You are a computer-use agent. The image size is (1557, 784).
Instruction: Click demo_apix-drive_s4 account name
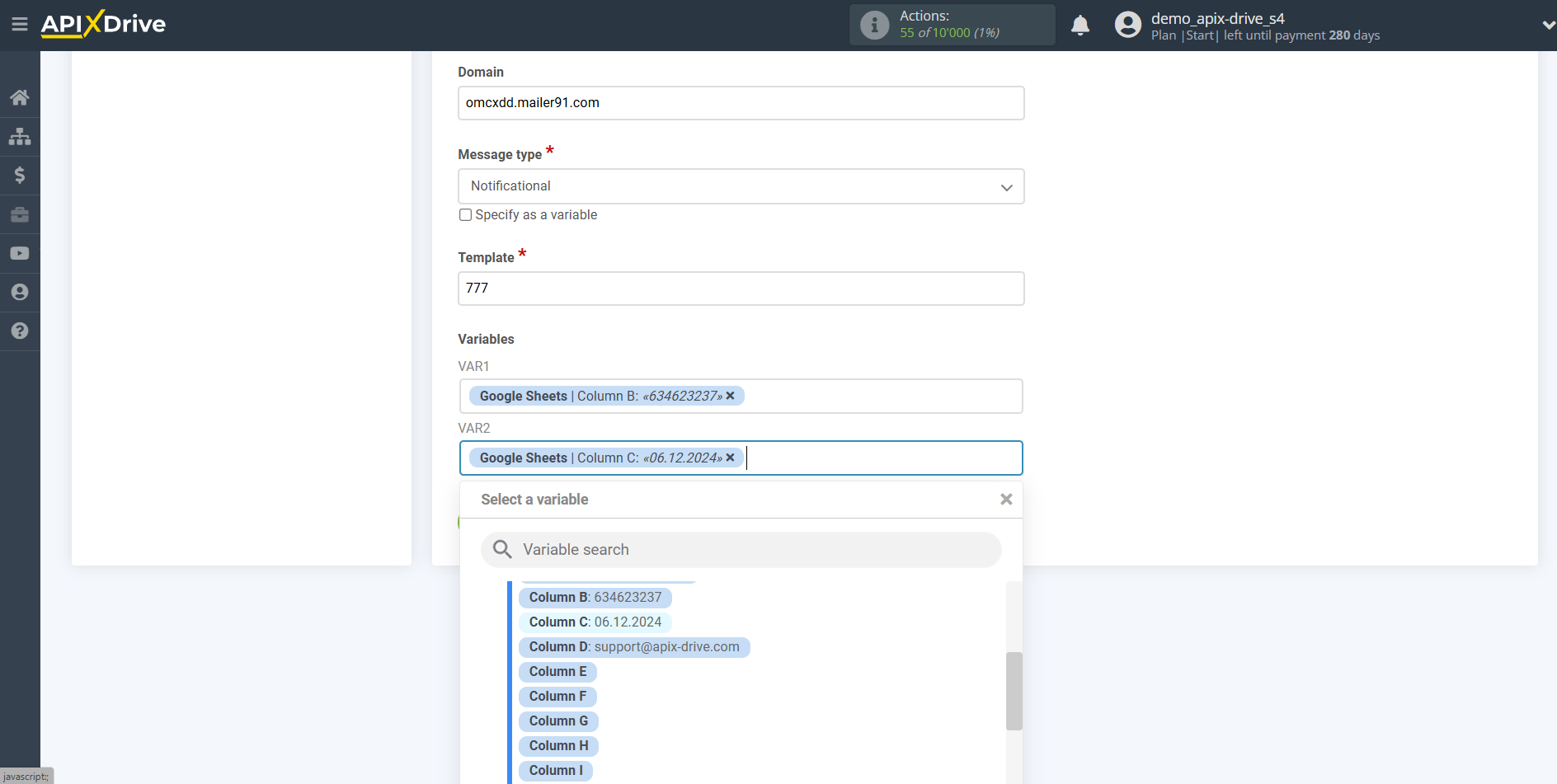(1217, 18)
